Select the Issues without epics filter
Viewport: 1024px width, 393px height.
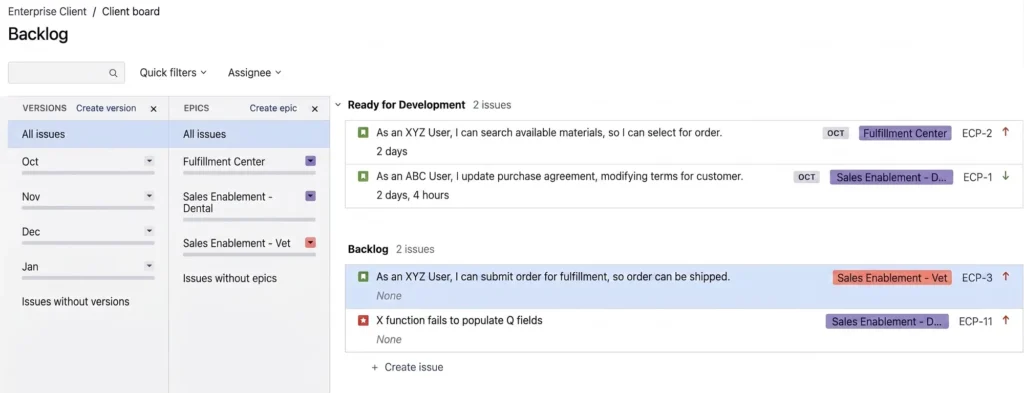click(x=230, y=278)
